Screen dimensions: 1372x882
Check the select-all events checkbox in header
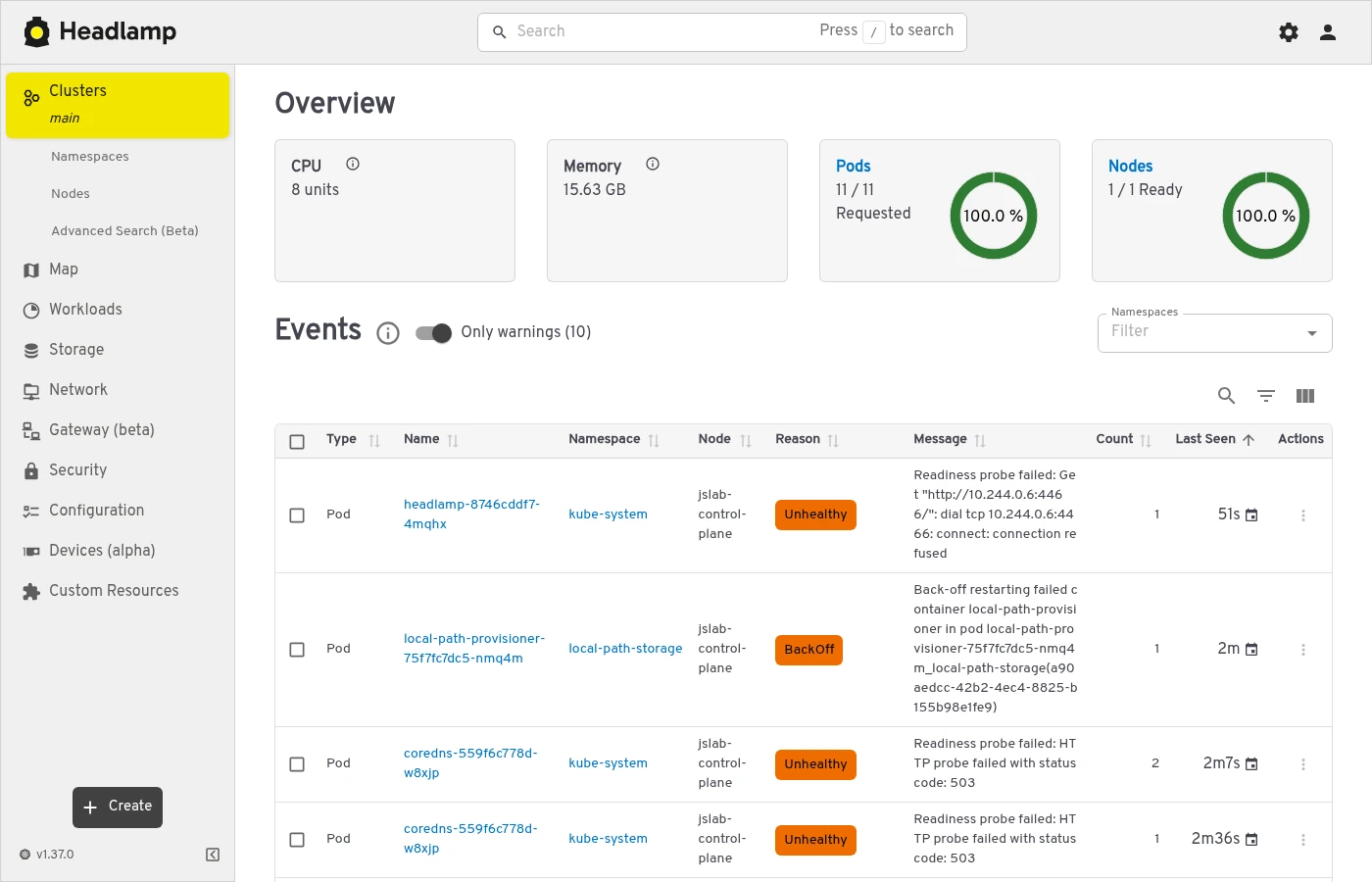[297, 442]
